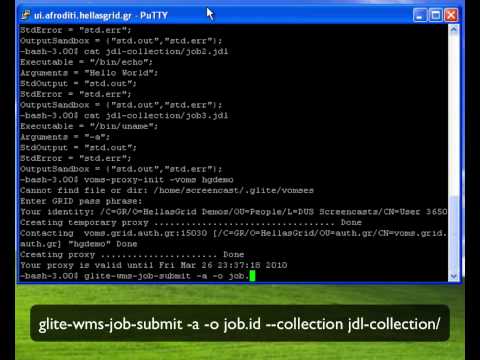
Task: Click the voms-proxy-init -voms hgdemo command line
Action: pyautogui.click(x=127, y=180)
